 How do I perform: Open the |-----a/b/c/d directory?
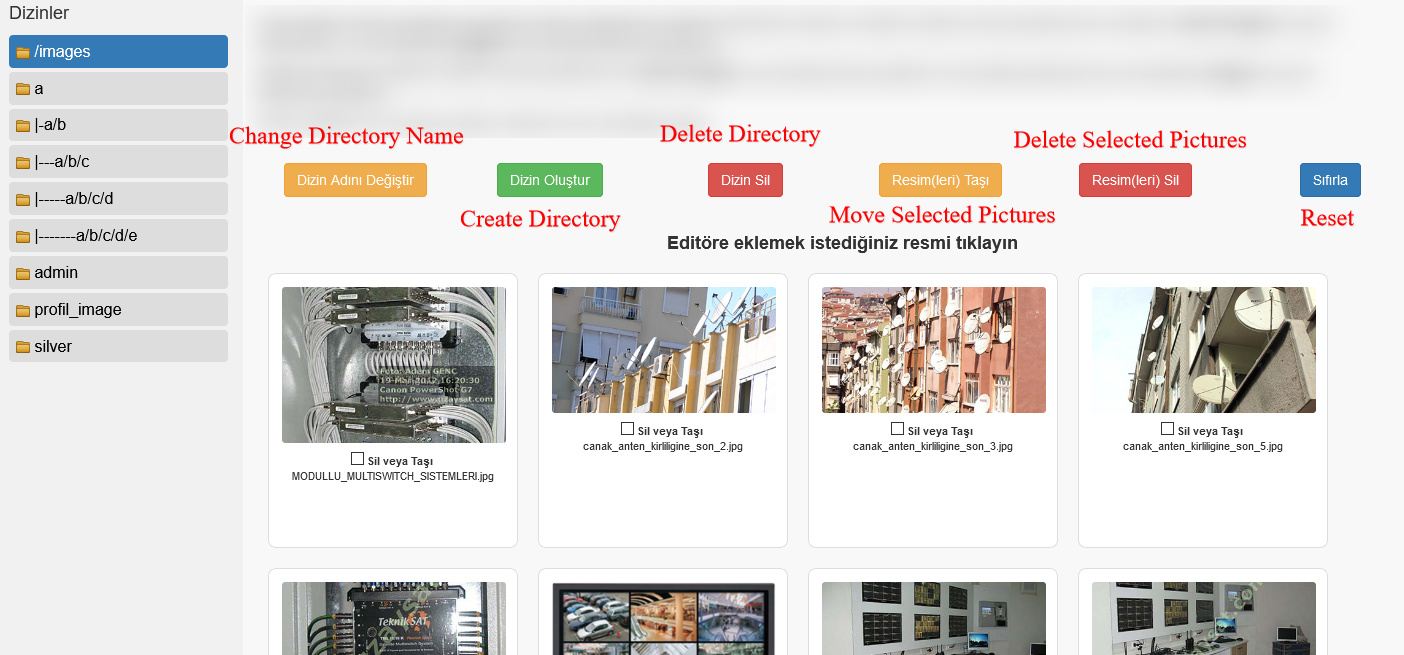[x=118, y=199]
